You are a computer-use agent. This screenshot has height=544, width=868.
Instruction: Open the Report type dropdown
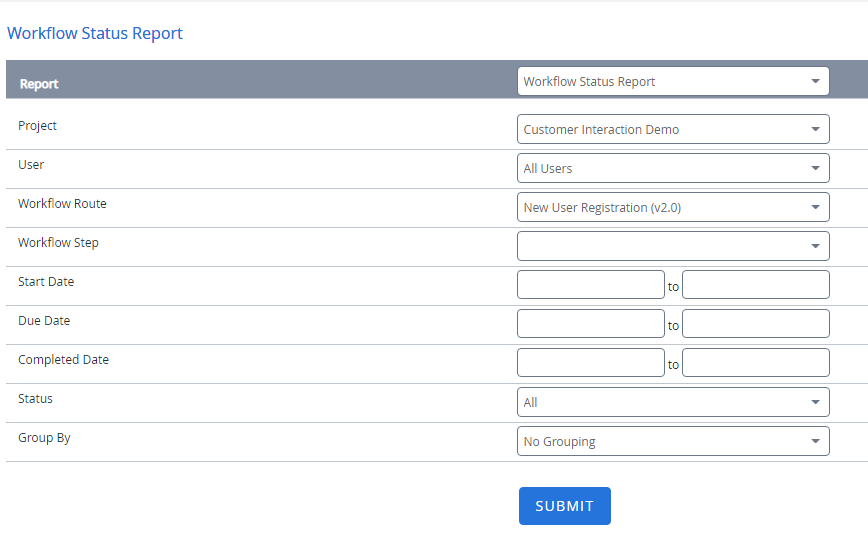[673, 82]
